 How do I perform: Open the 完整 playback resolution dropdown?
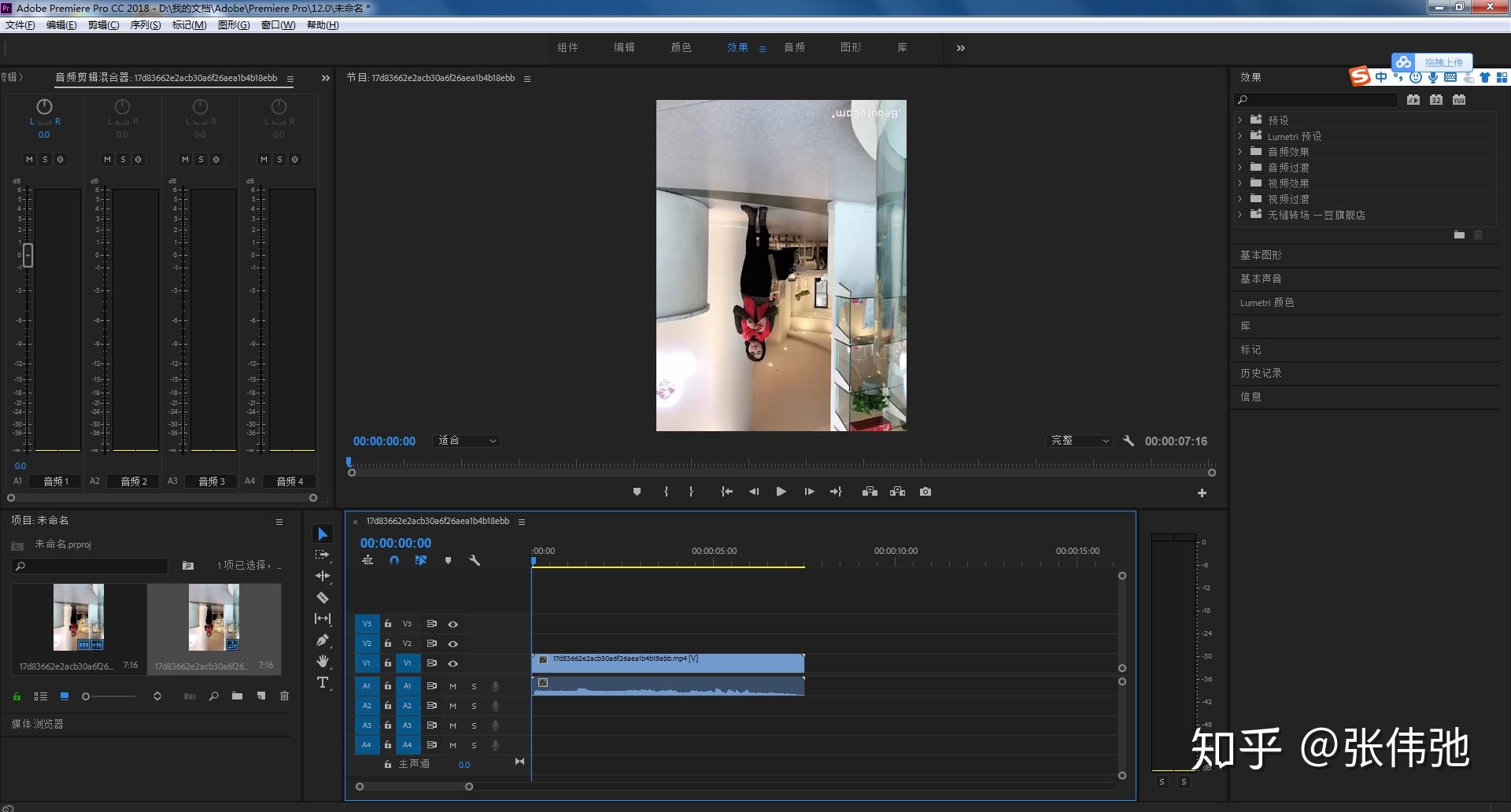coord(1080,441)
